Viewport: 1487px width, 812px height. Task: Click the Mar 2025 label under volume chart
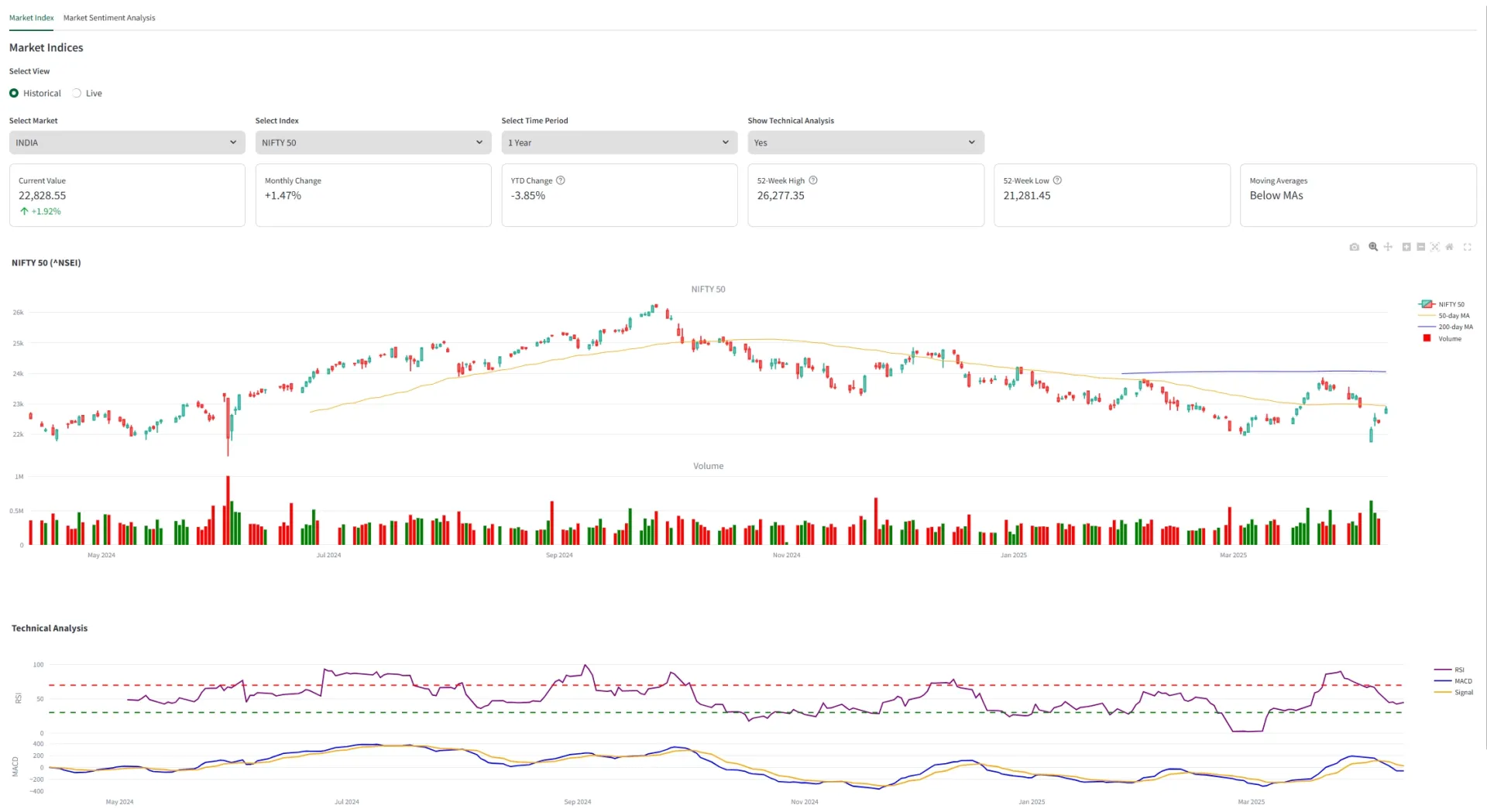tap(1233, 555)
